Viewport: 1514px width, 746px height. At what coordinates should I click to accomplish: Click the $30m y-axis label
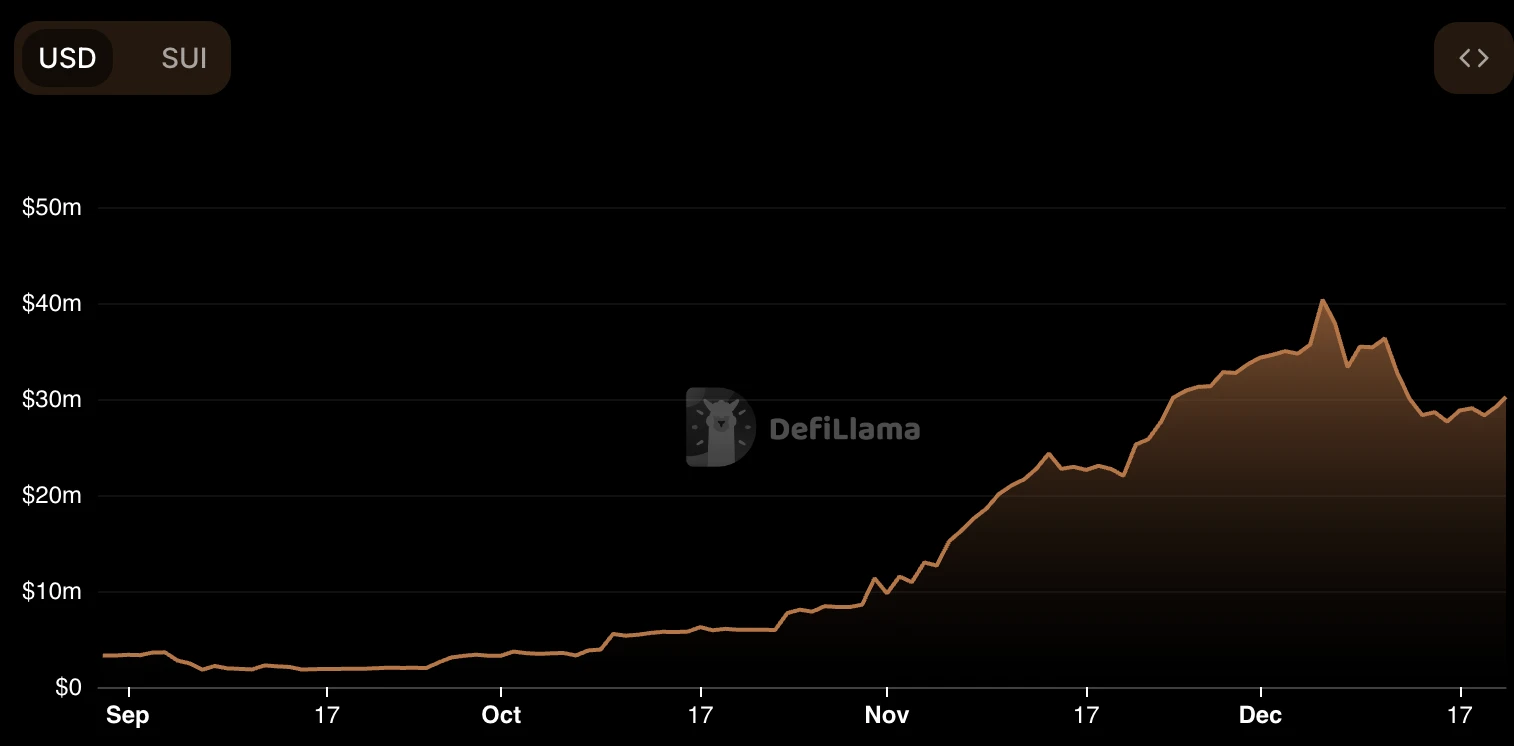(x=51, y=400)
